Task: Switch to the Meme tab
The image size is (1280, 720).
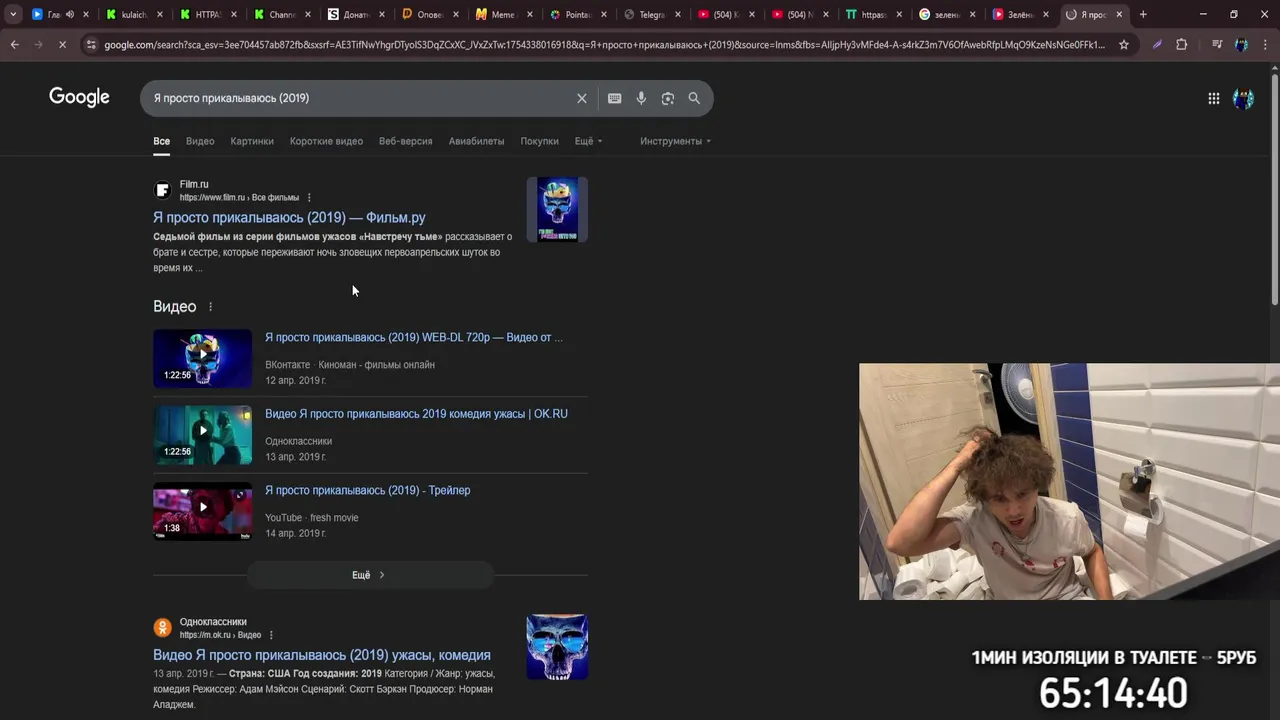Action: pos(503,15)
